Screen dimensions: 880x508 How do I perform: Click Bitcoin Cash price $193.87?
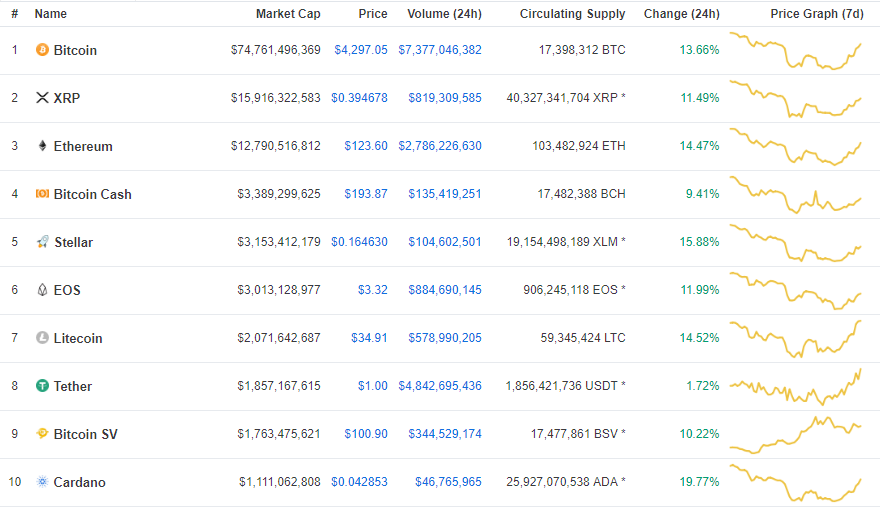[366, 194]
